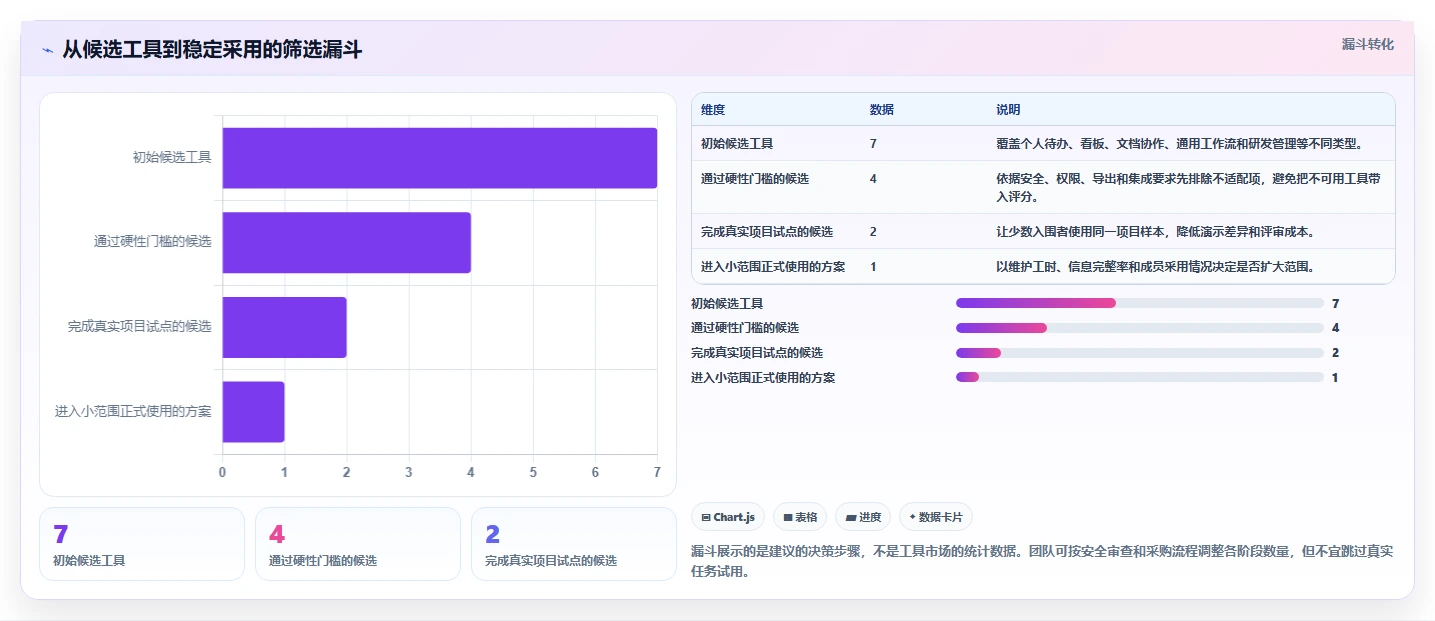Click the table data value 1
Image resolution: width=1435 pixels, height=621 pixels.
pos(873,267)
